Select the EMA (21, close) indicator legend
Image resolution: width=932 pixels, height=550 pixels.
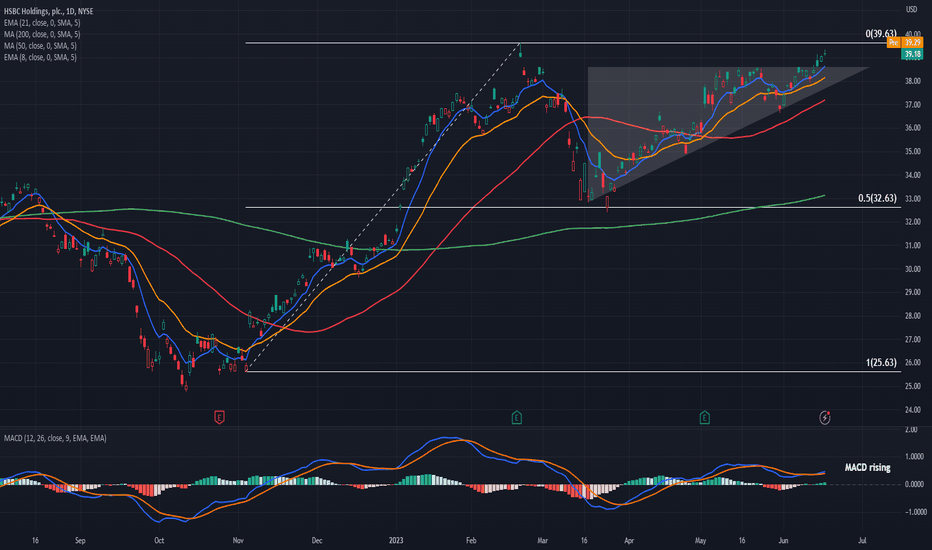[42, 23]
